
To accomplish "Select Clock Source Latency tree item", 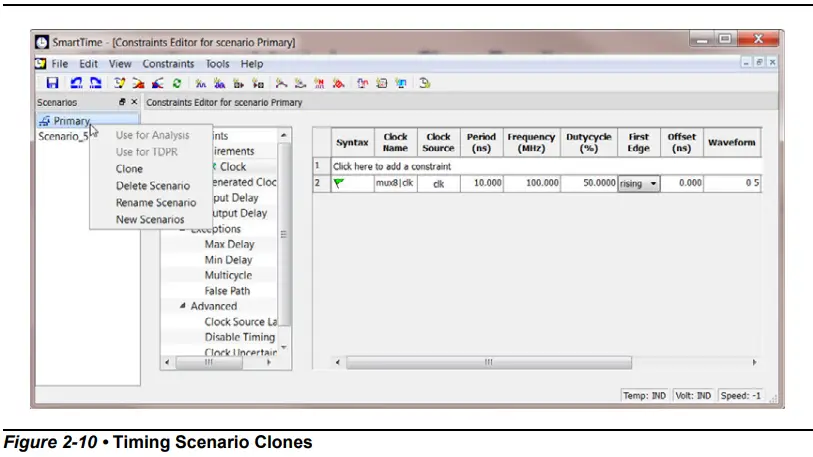I will (x=241, y=322).
